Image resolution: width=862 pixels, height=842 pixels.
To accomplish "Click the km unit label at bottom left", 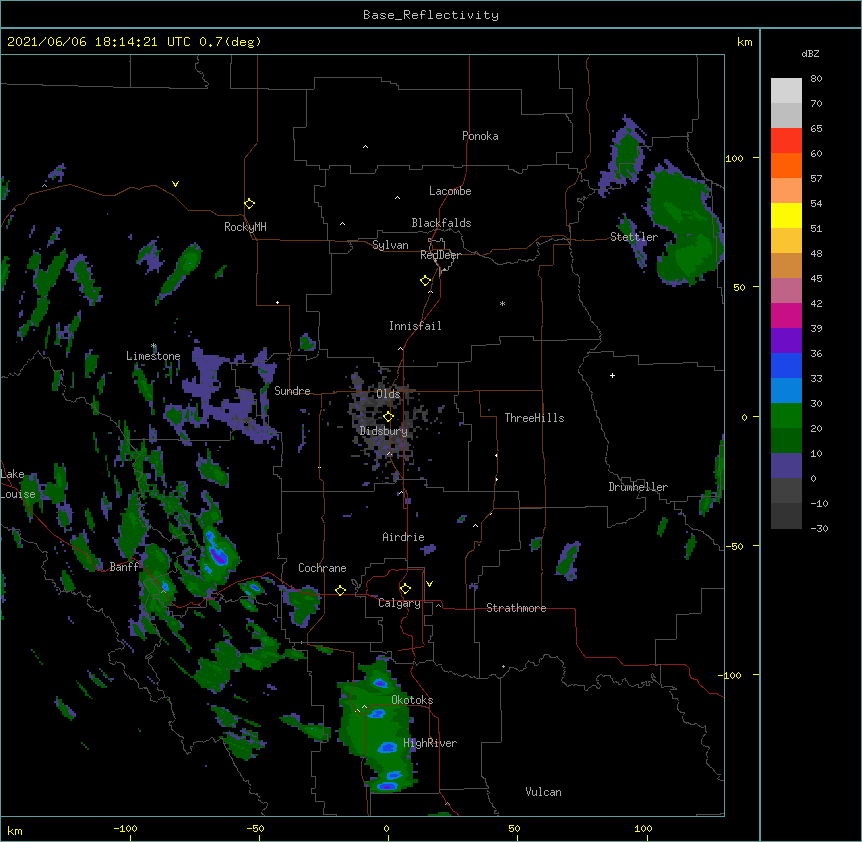I will point(15,830).
